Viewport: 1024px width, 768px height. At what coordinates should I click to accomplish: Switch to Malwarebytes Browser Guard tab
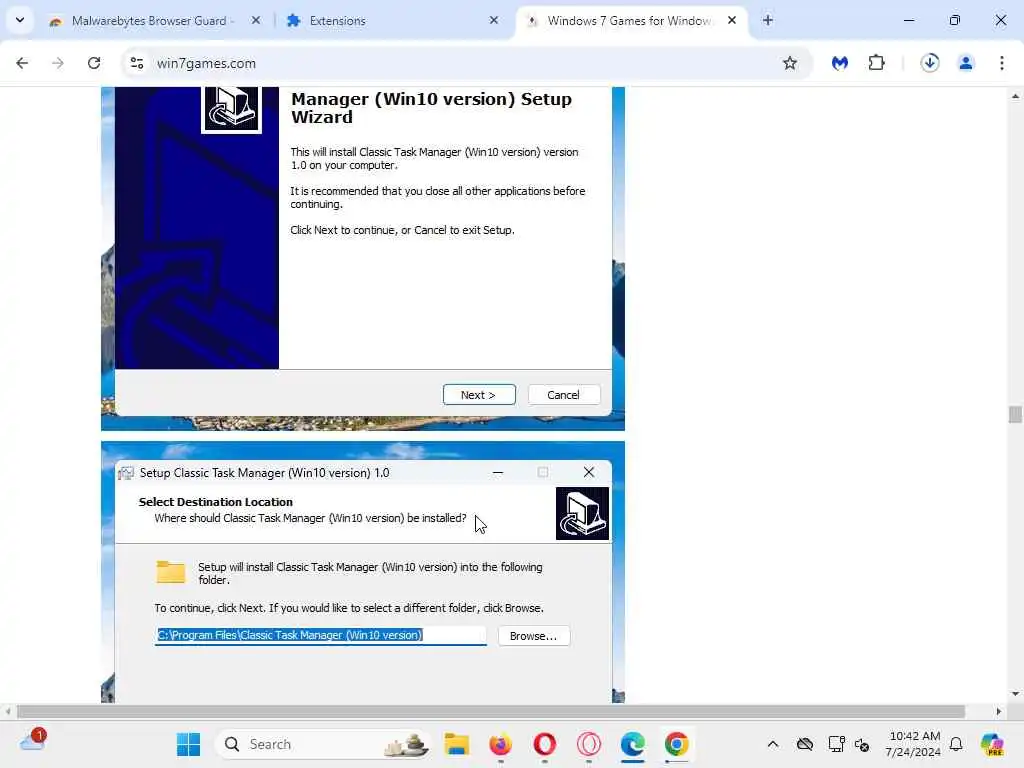coord(153,21)
